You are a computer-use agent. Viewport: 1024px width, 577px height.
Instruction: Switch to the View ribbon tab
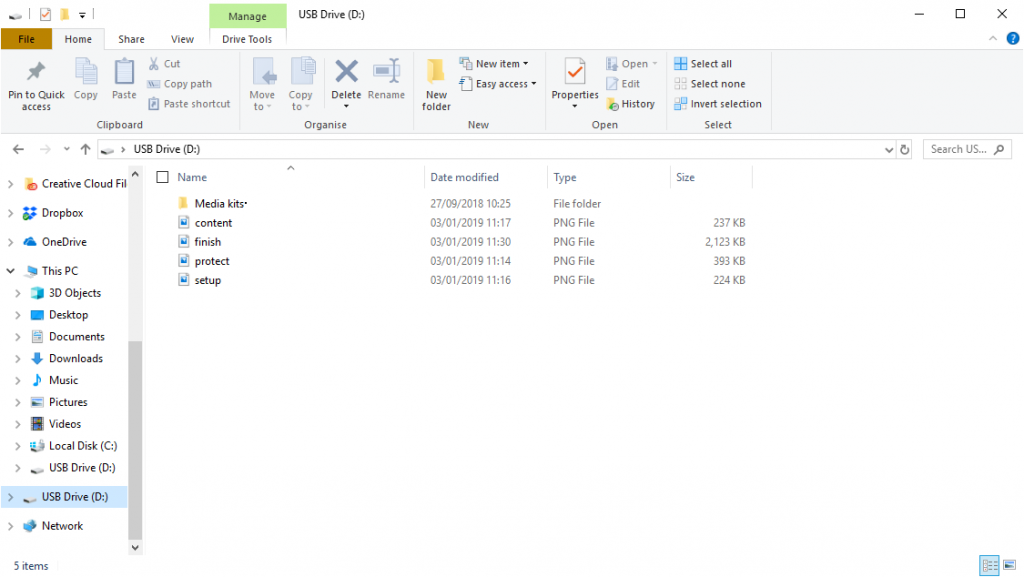tap(182, 39)
